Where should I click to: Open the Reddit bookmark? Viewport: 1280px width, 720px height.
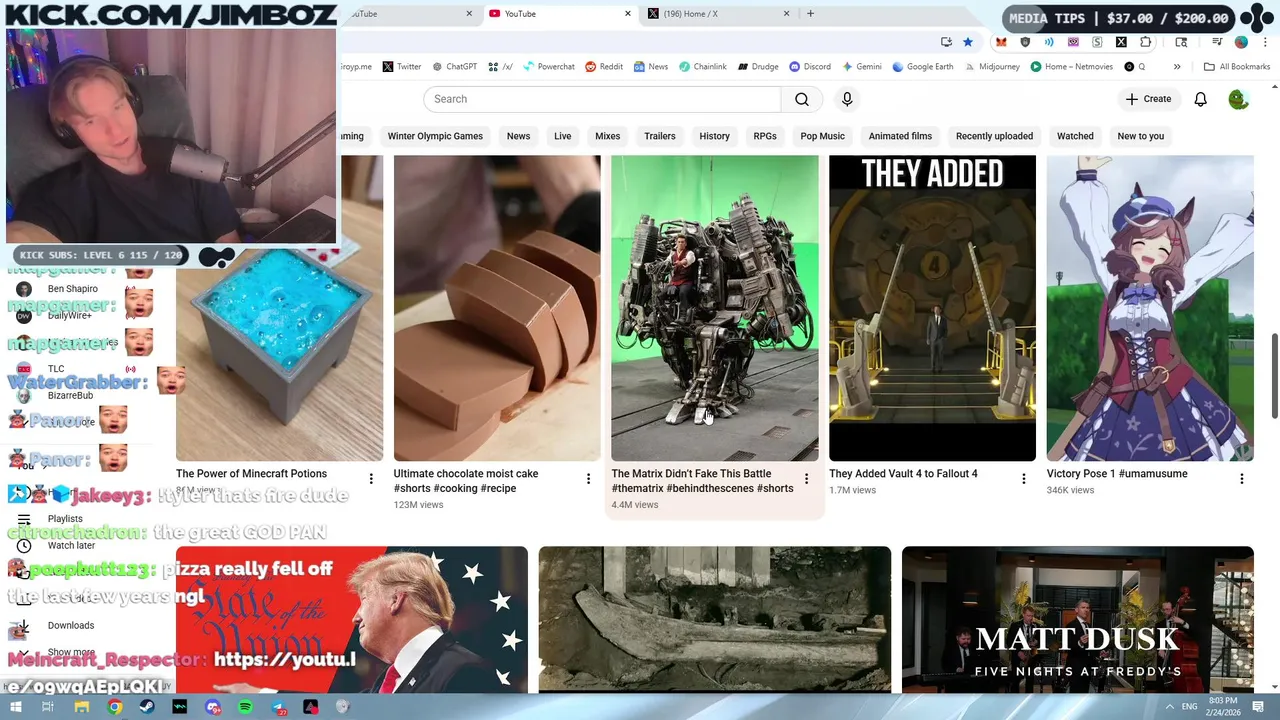click(x=604, y=67)
